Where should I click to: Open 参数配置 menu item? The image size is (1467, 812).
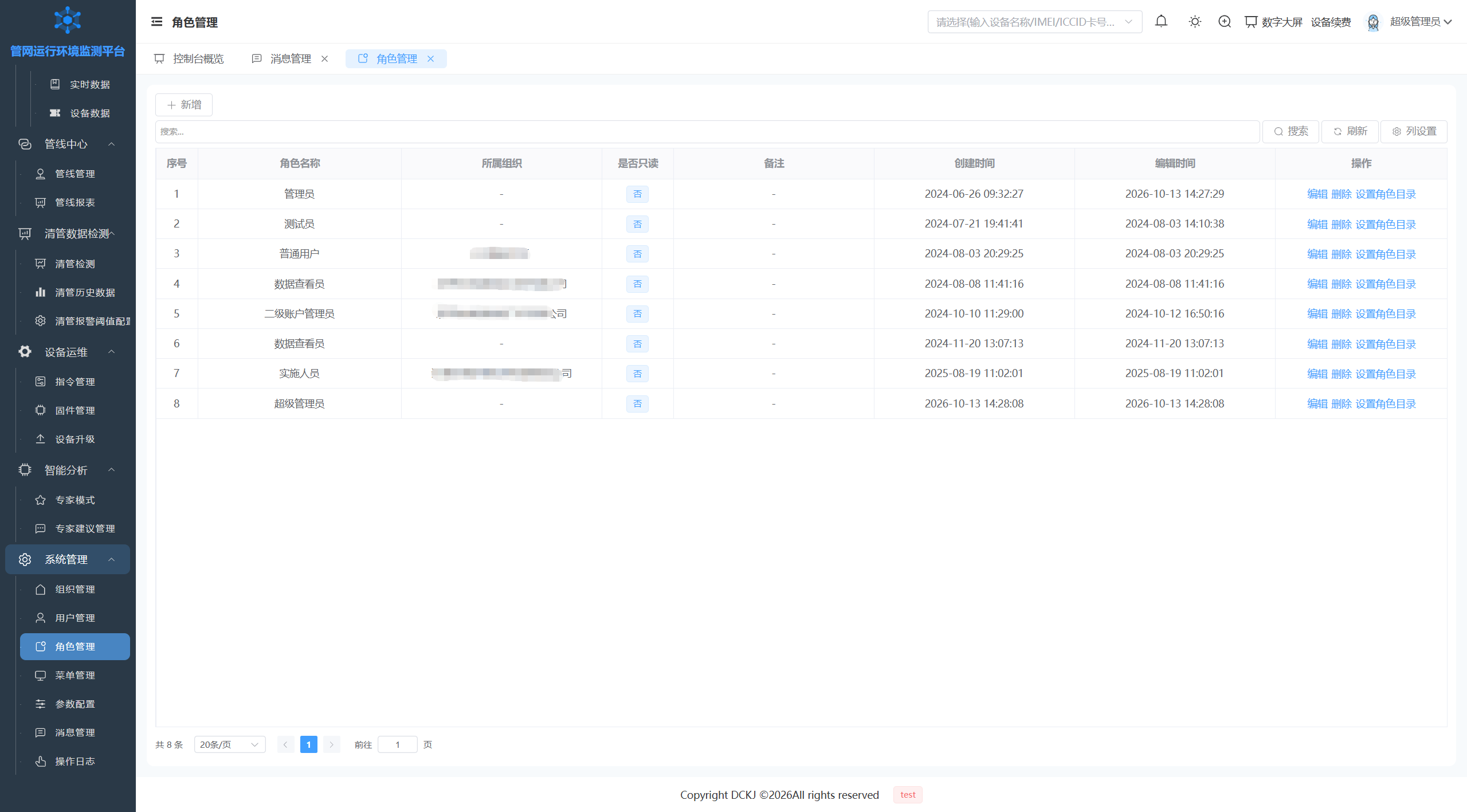click(x=75, y=704)
